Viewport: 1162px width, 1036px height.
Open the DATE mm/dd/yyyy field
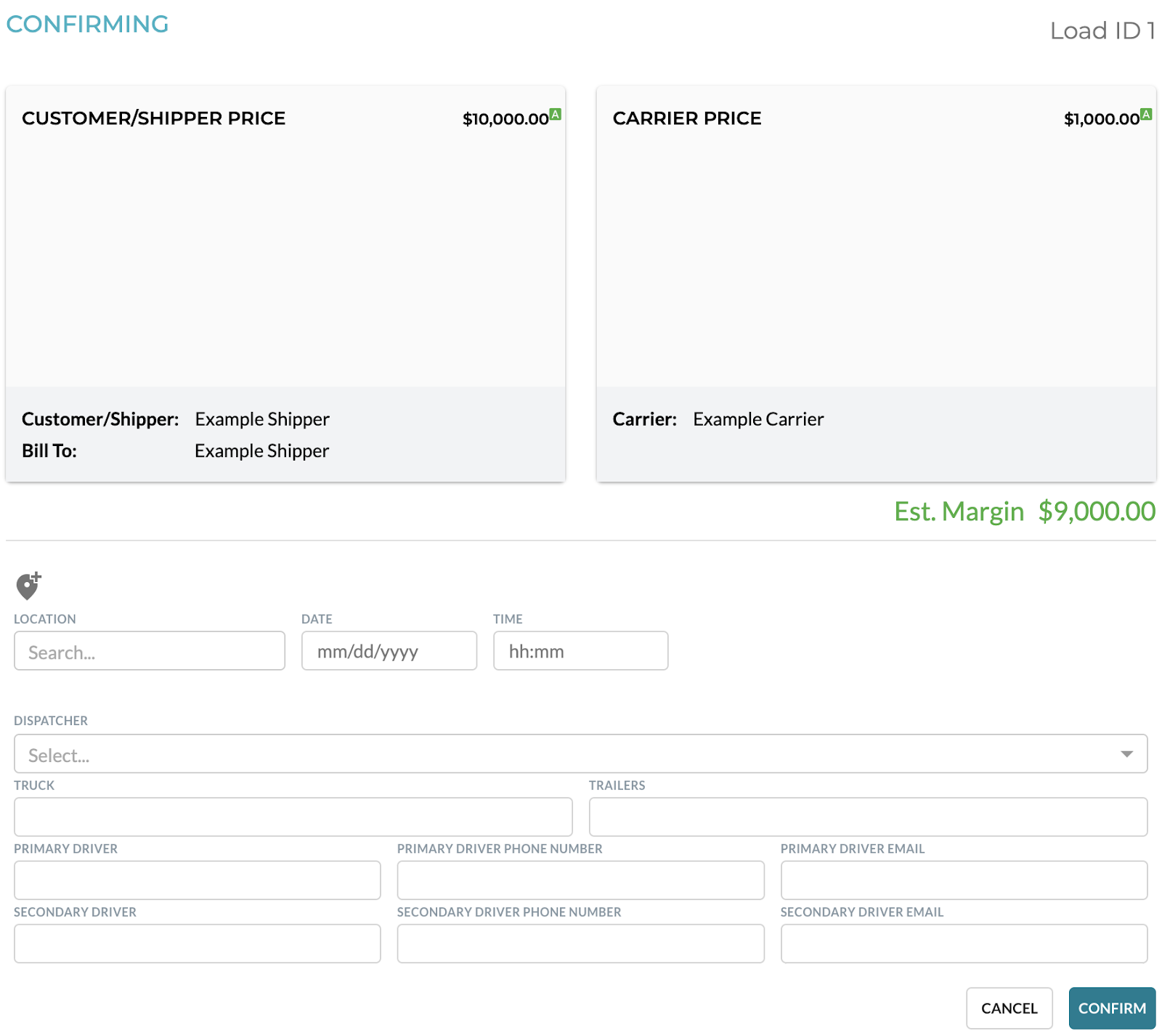[x=389, y=651]
